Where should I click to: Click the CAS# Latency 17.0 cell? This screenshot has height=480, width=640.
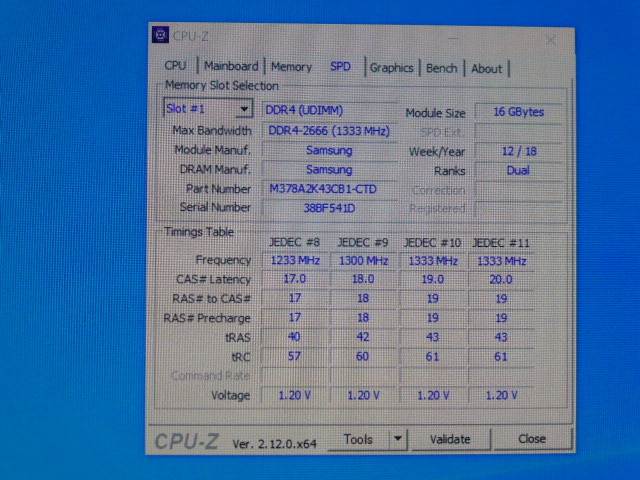(295, 279)
